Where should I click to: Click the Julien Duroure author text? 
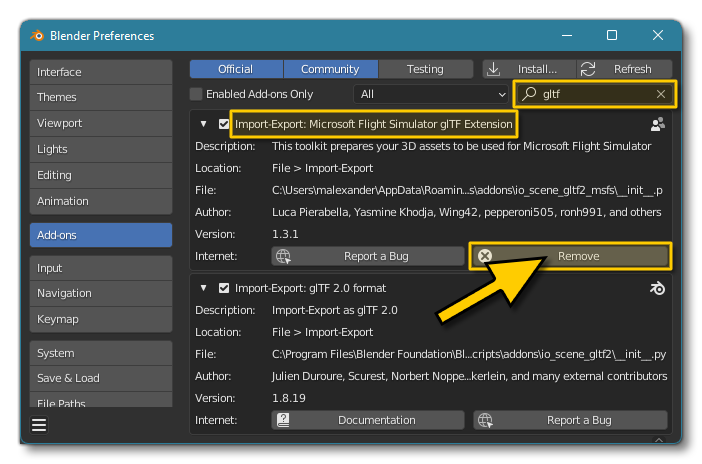pos(469,376)
